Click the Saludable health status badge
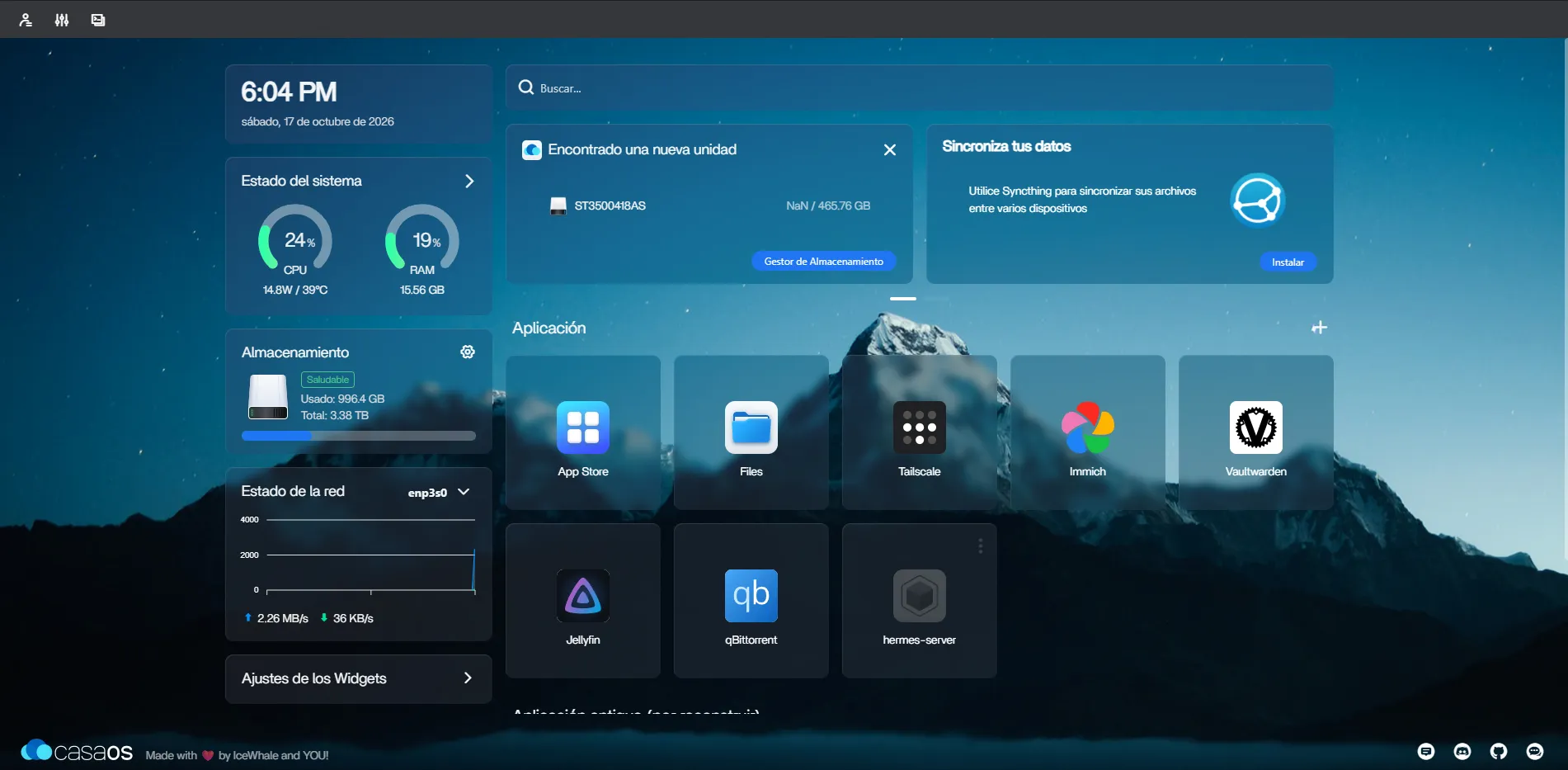1568x770 pixels. point(327,380)
